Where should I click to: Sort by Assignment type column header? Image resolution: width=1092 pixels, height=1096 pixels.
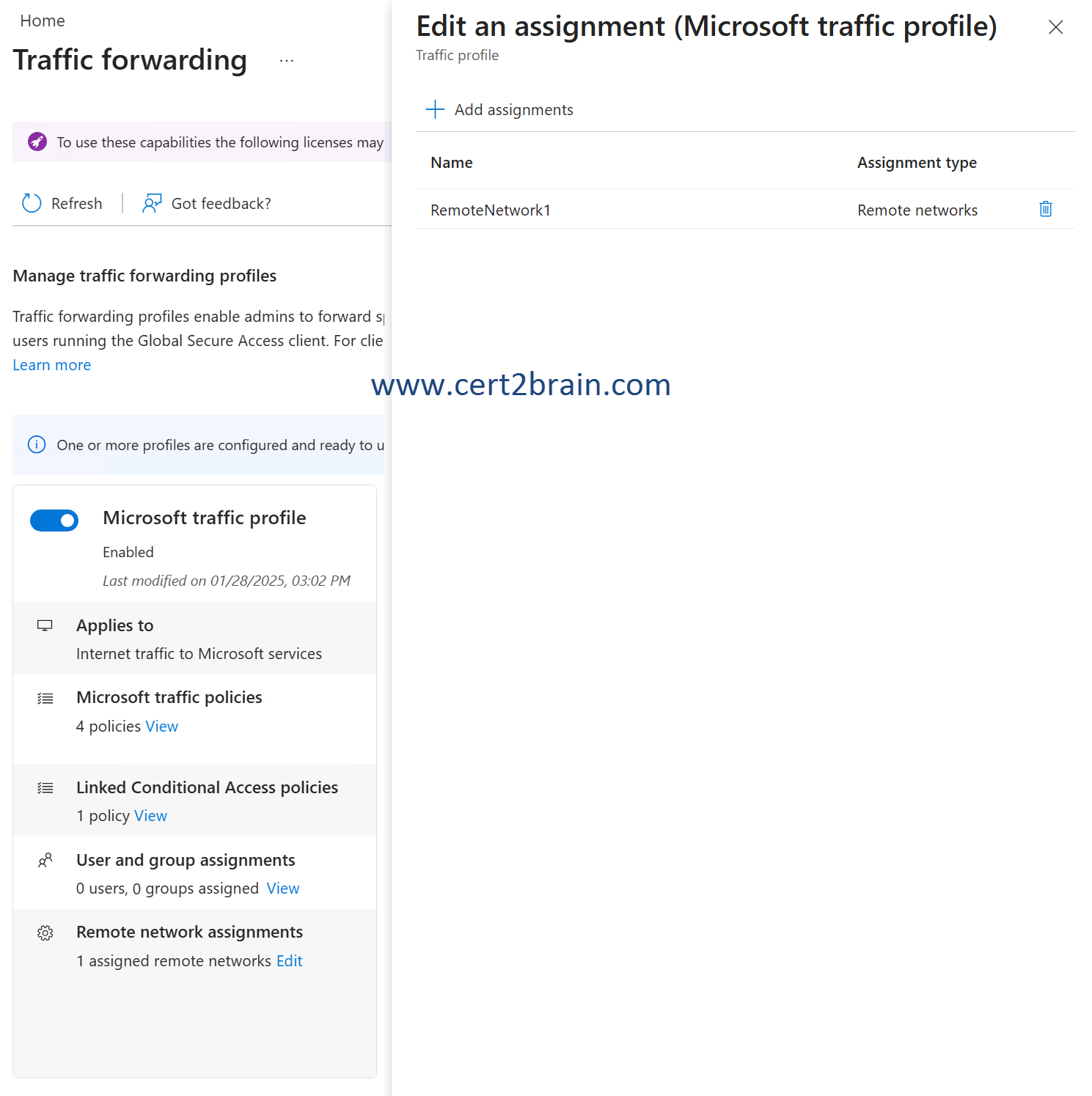917,163
